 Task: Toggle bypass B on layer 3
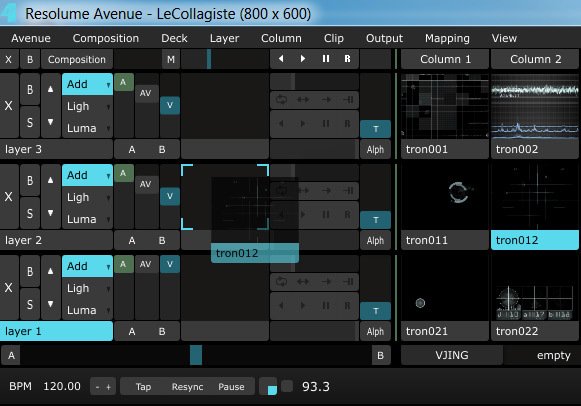30,89
